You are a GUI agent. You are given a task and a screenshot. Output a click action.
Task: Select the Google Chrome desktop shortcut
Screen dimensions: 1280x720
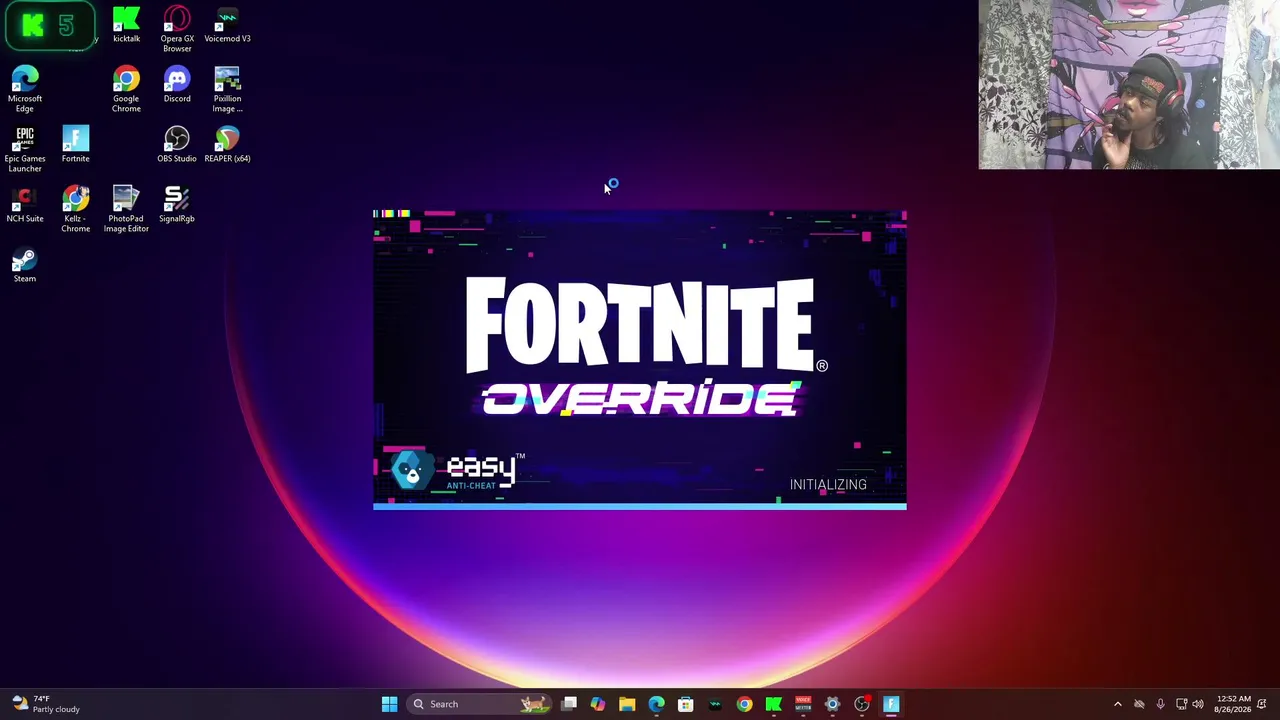click(126, 89)
